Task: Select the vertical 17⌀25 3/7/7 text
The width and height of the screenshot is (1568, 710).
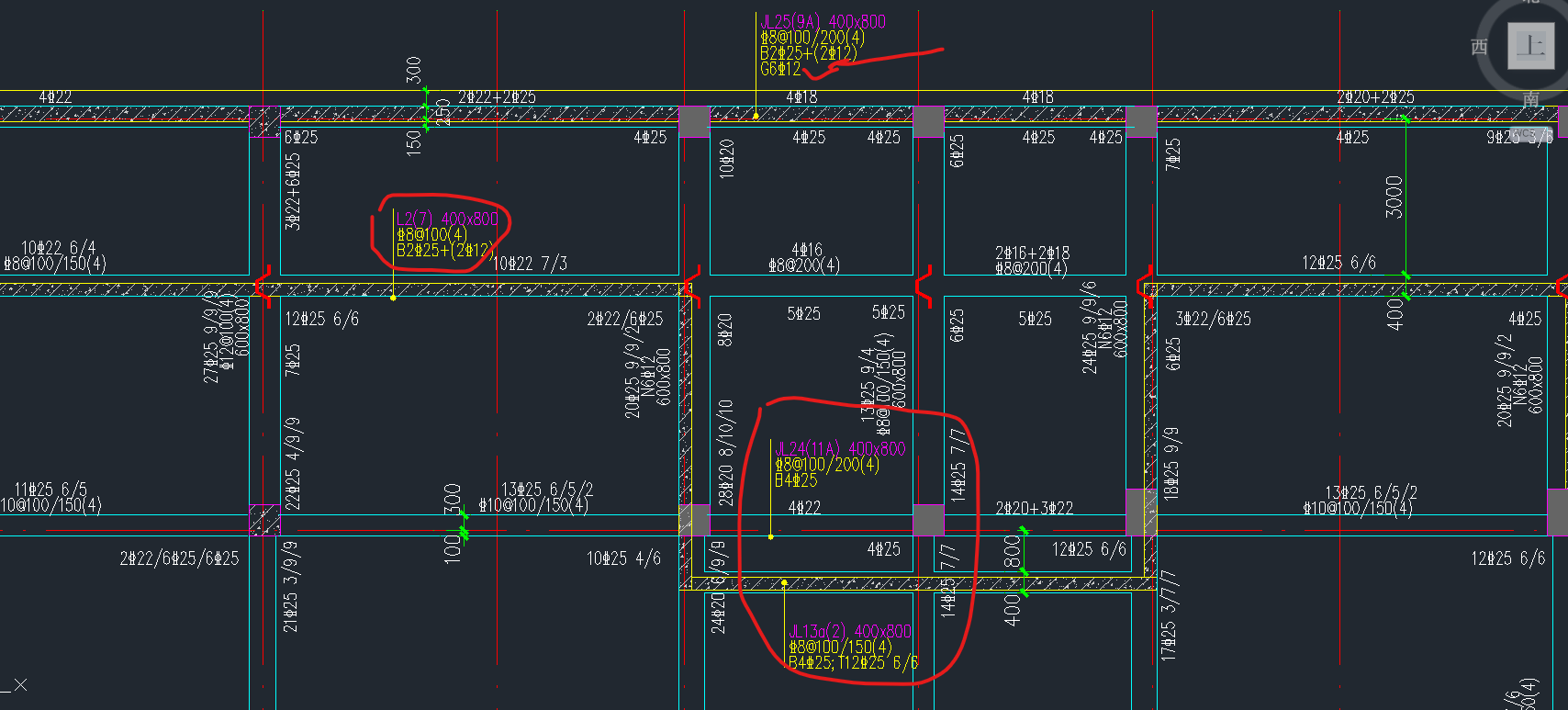Action: coord(1168,615)
